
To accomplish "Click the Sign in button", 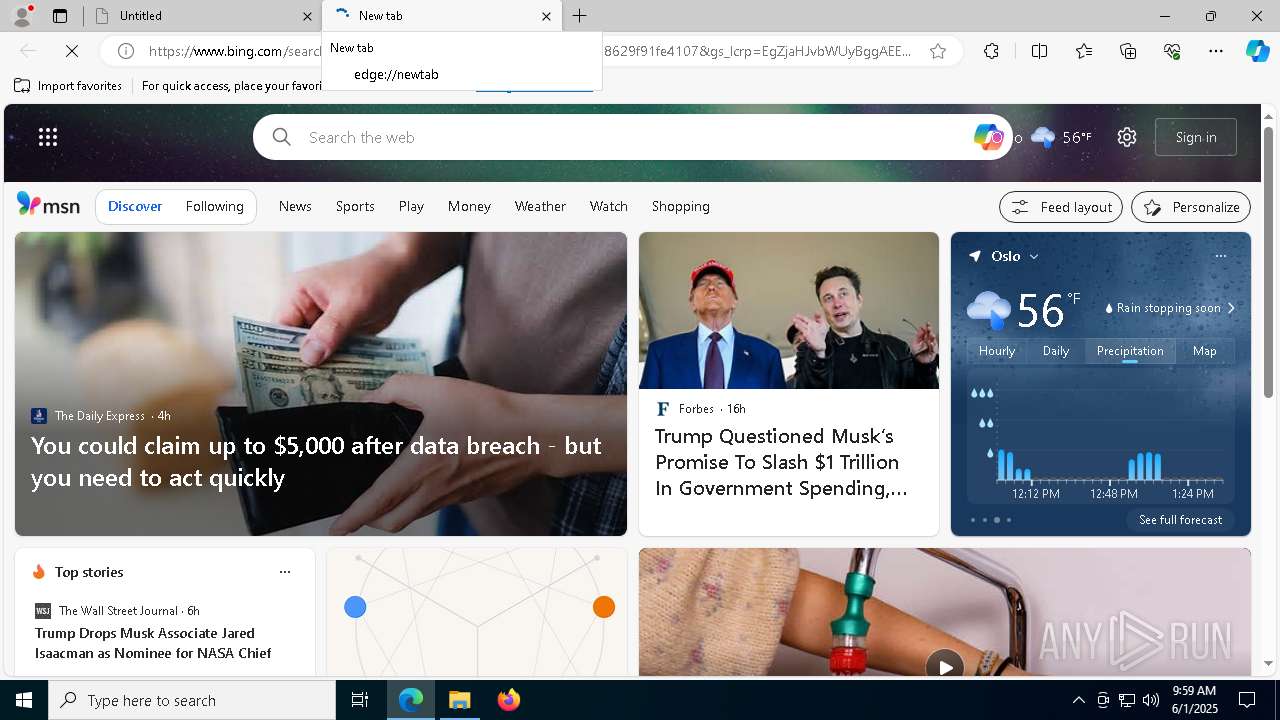I will click(1196, 137).
